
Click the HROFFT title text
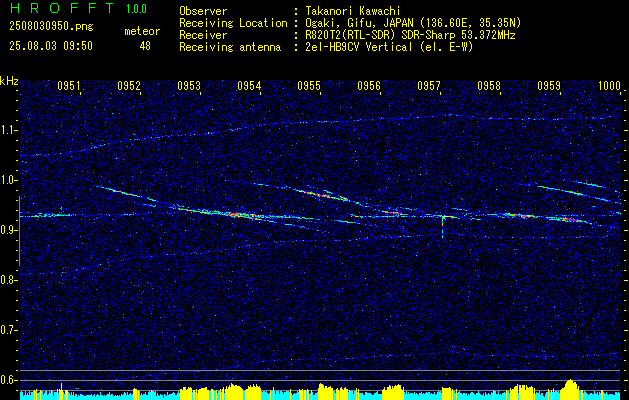tap(61, 8)
